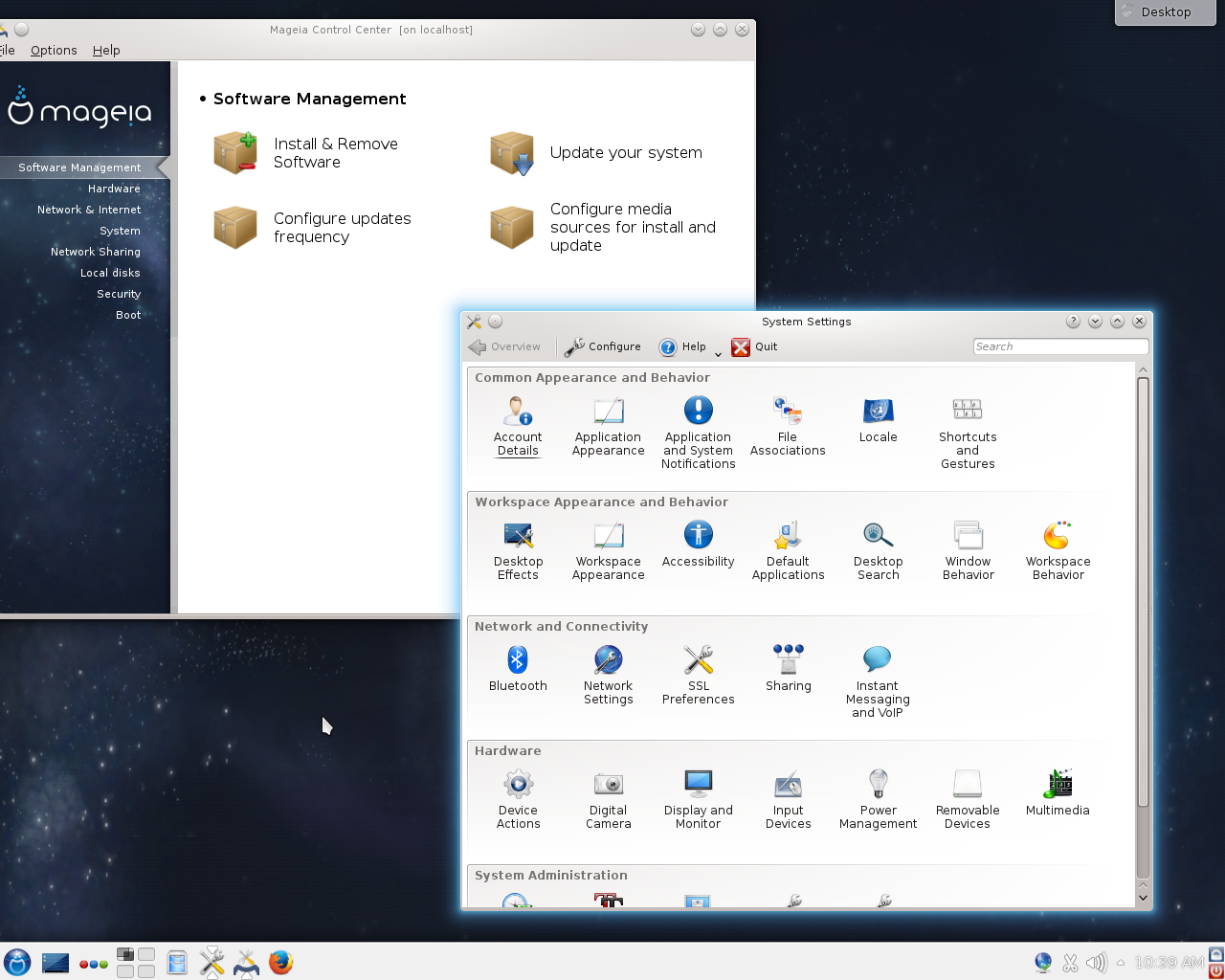This screenshot has width=1225, height=980.
Task: Open the activities three-dots taskbar icon
Action: tap(94, 964)
